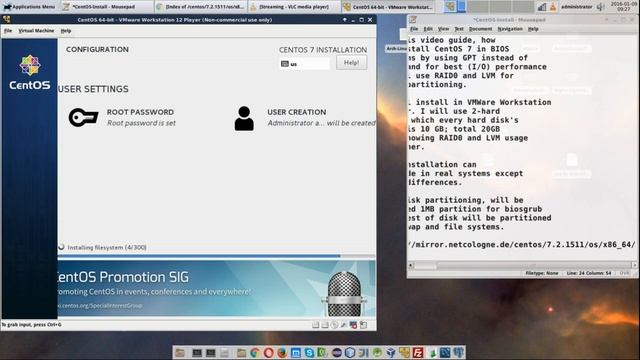The width and height of the screenshot is (640, 360).
Task: Click the first hard disk status icon in VMware
Action: (x=316, y=325)
